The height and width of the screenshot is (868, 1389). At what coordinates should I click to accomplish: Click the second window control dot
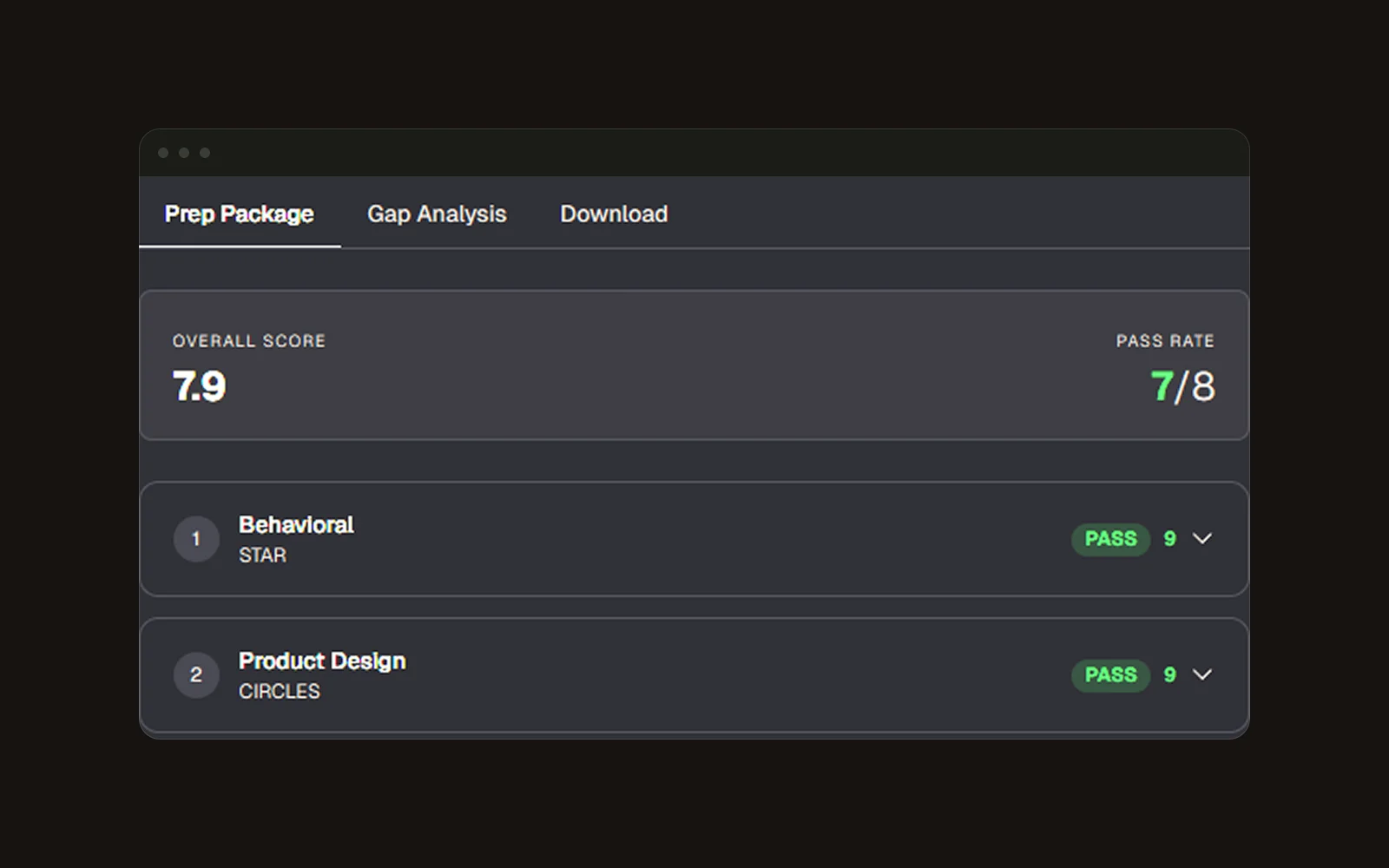point(184,153)
